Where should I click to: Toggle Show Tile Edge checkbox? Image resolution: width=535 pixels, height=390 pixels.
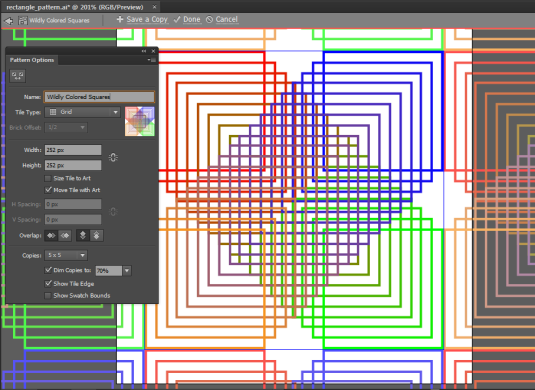[48, 284]
